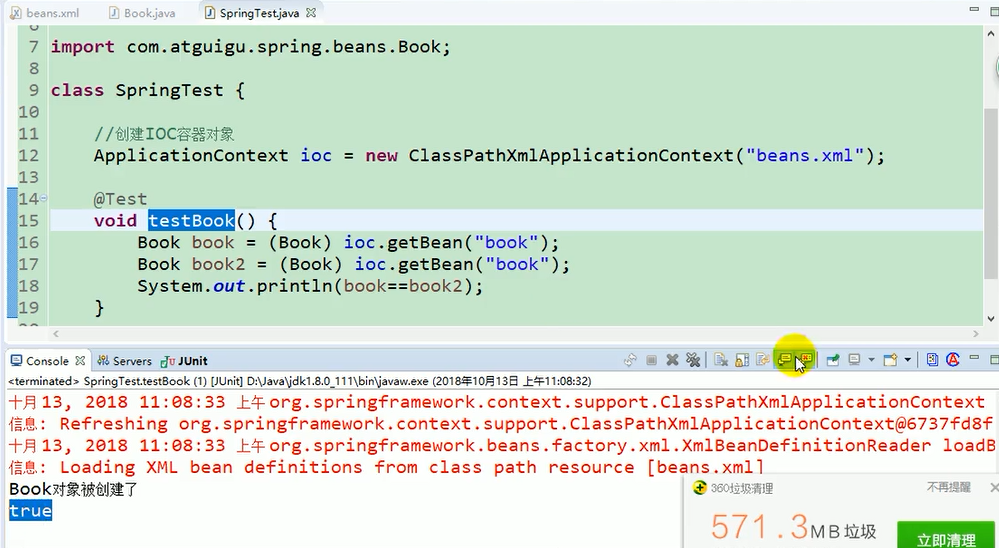Click the disabled Terminate square icon

click(x=651, y=360)
